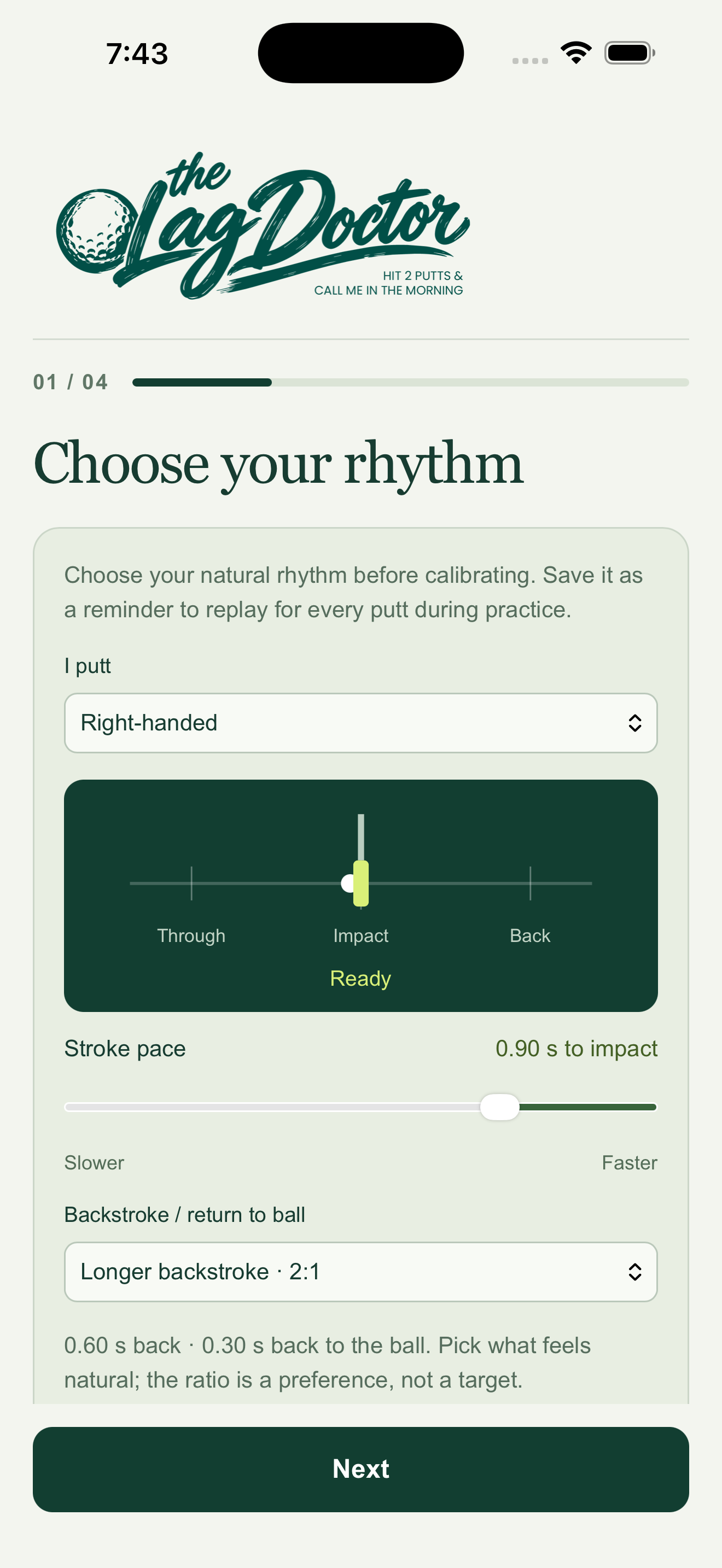Click the Wi-Fi status icon

point(576,52)
